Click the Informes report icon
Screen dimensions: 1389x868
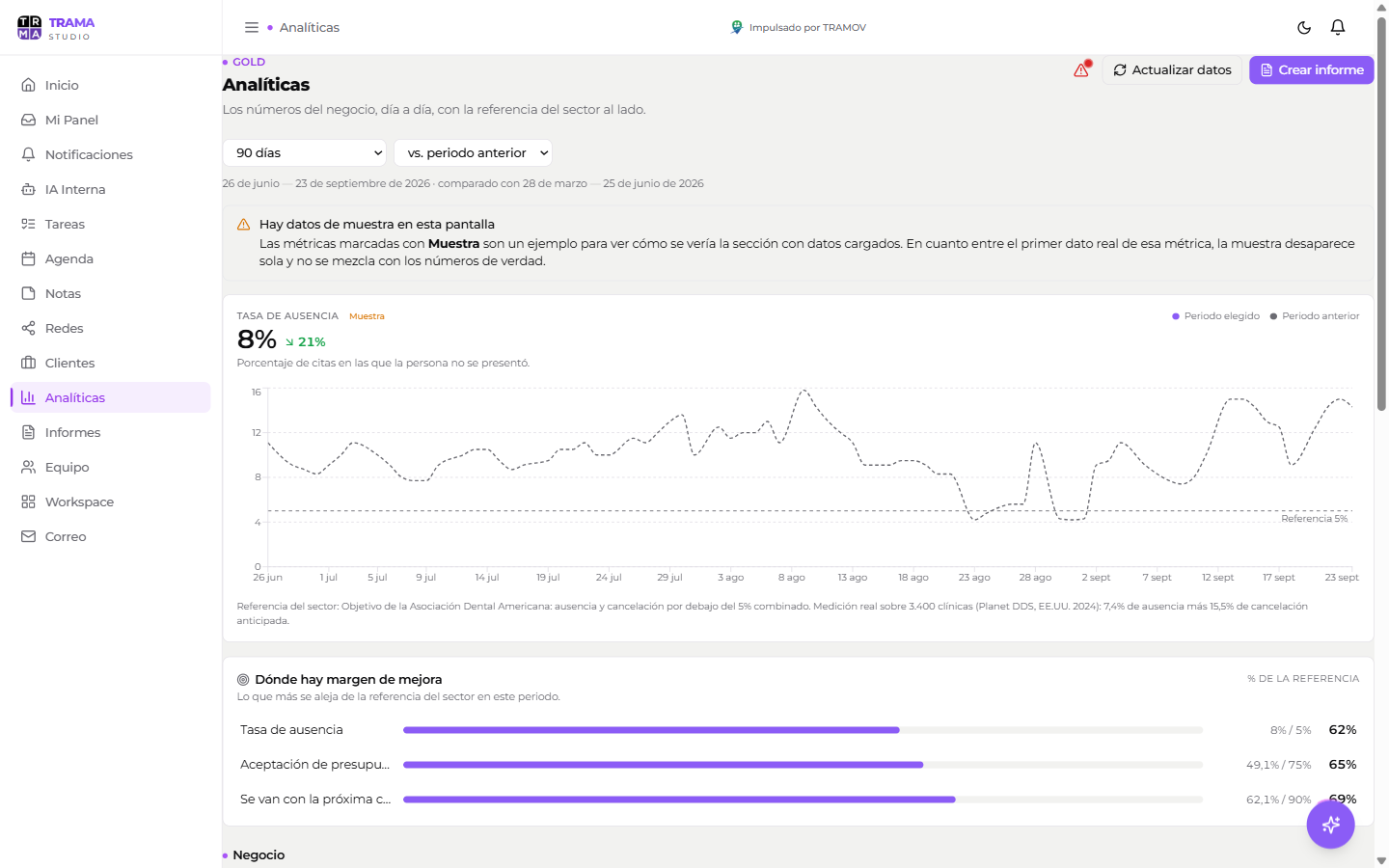pos(29,432)
